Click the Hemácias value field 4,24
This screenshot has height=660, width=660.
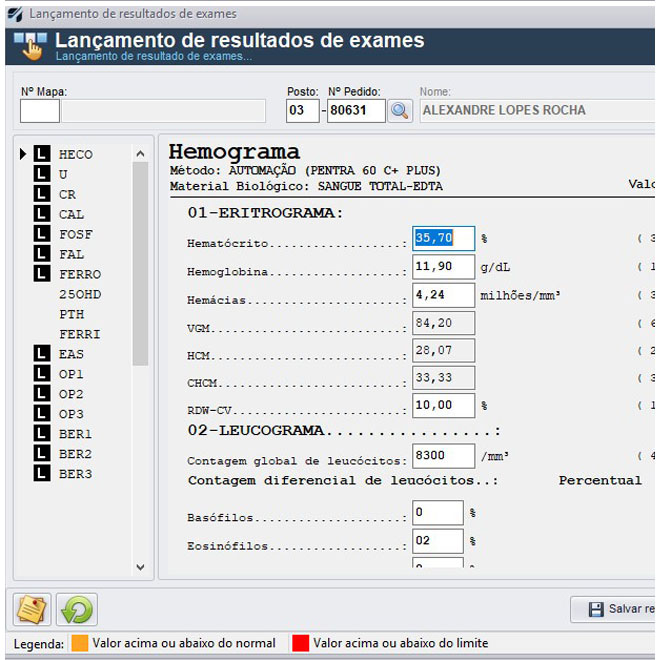click(444, 295)
